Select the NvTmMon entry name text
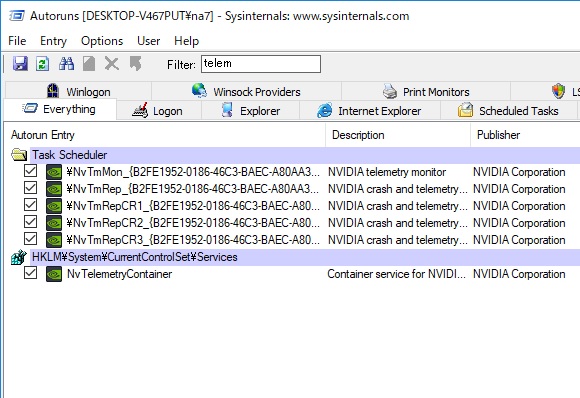The image size is (580, 398). (x=193, y=172)
